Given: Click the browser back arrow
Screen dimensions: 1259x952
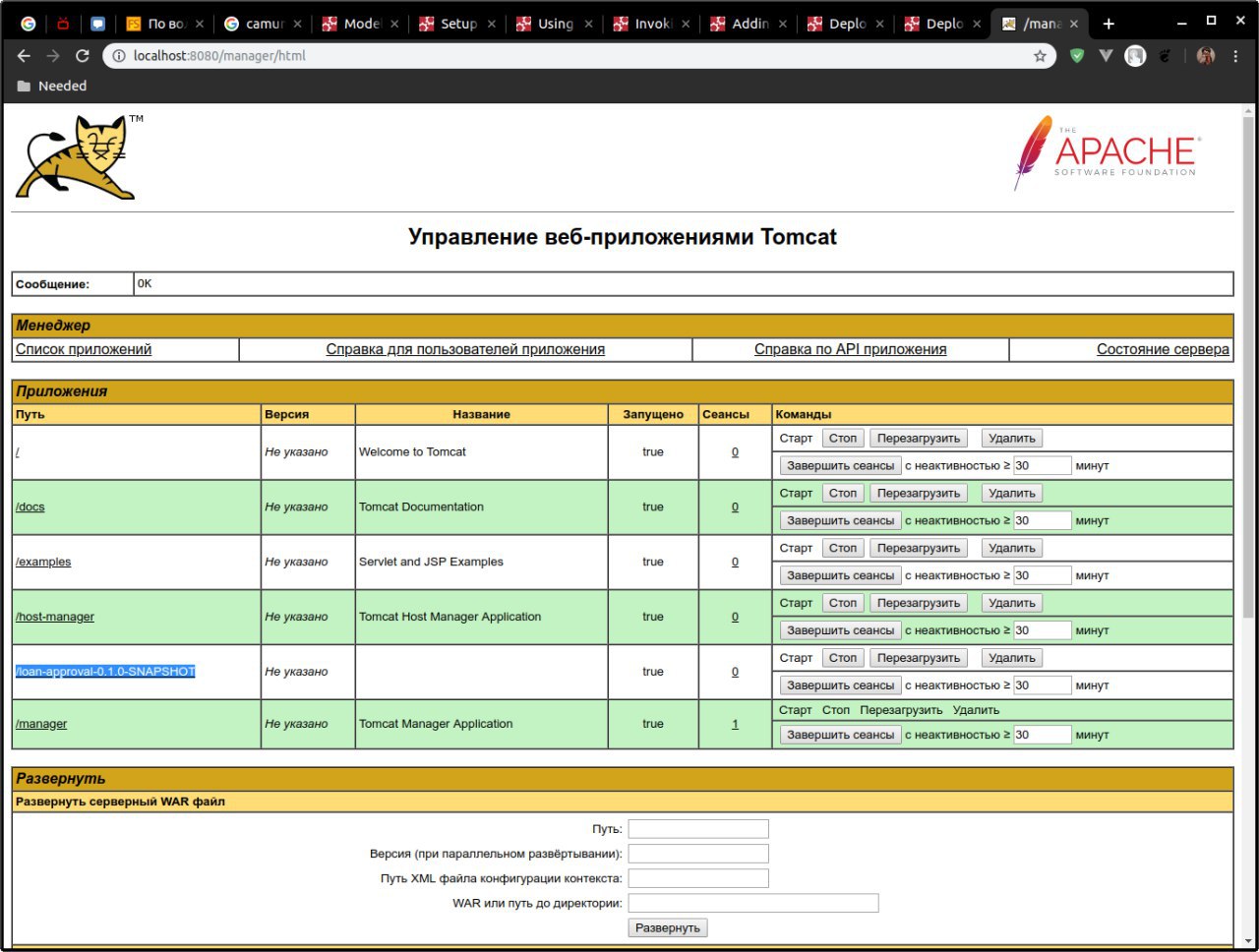Looking at the screenshot, I should point(24,56).
